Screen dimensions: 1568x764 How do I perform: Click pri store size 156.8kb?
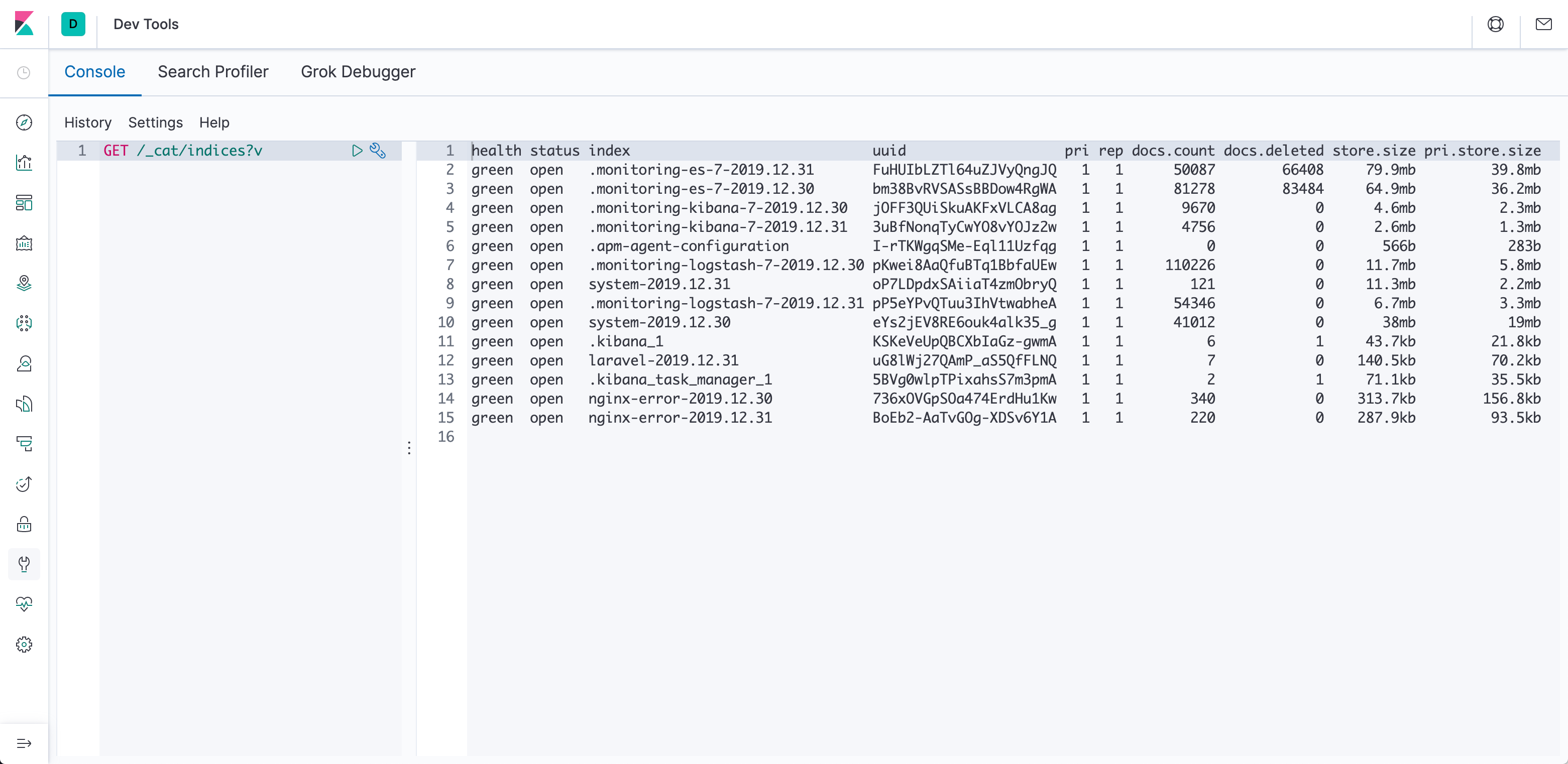1511,399
